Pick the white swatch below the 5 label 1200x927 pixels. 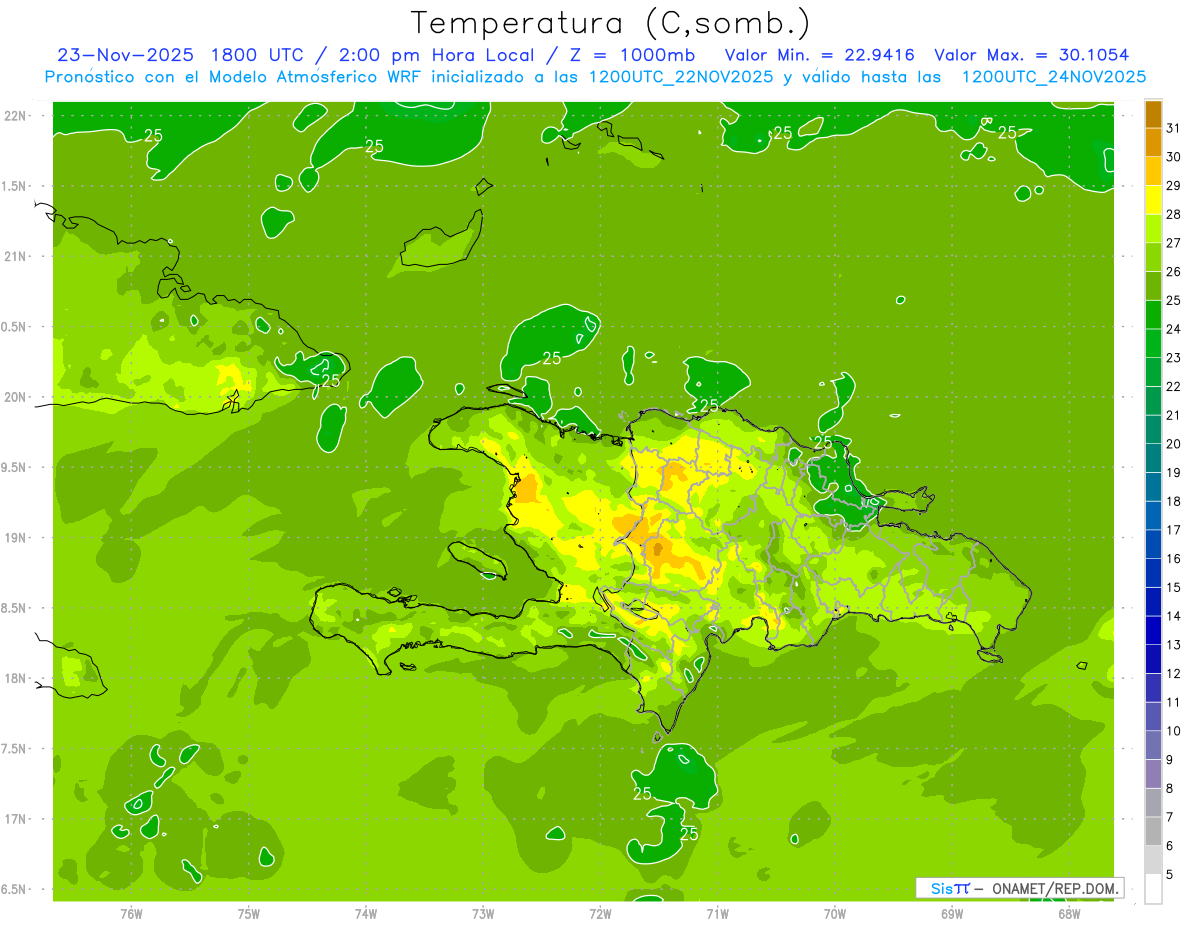1153,889
